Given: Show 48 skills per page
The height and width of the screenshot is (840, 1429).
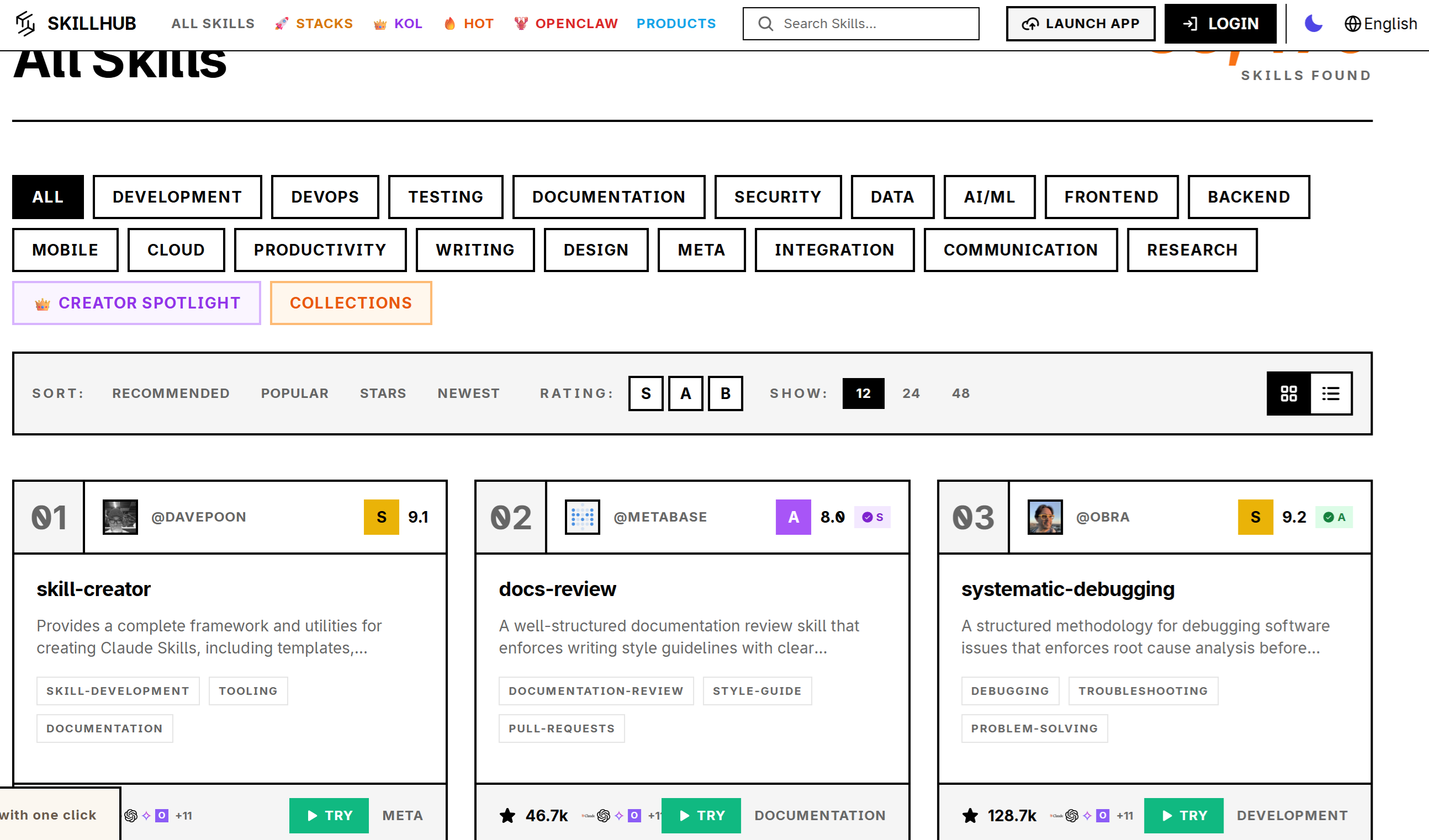Looking at the screenshot, I should coord(960,394).
